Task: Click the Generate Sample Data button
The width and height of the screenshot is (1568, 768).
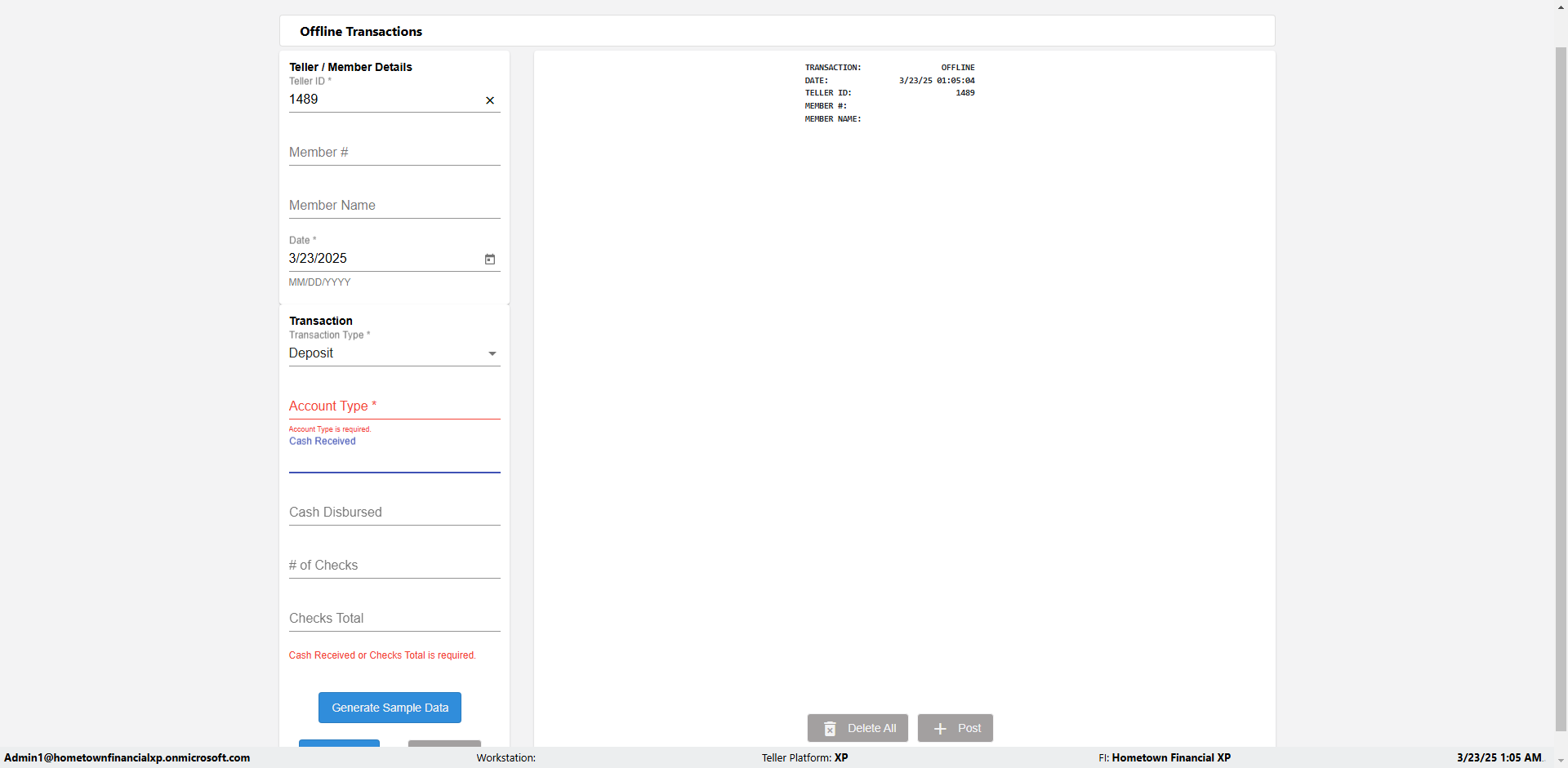Action: click(390, 708)
